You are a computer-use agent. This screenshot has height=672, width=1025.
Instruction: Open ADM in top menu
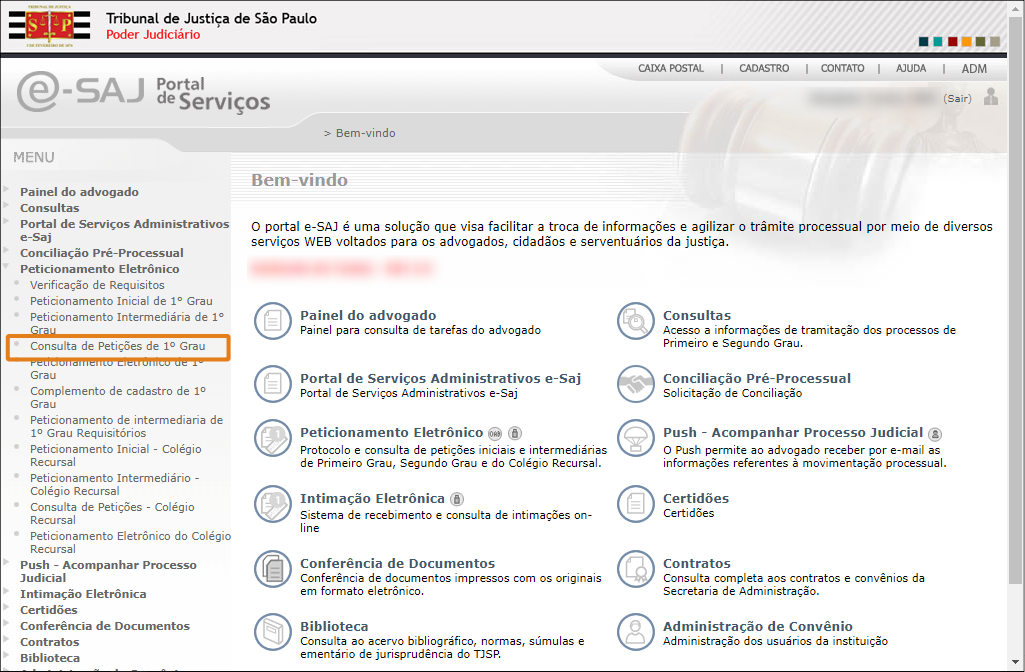tap(974, 69)
